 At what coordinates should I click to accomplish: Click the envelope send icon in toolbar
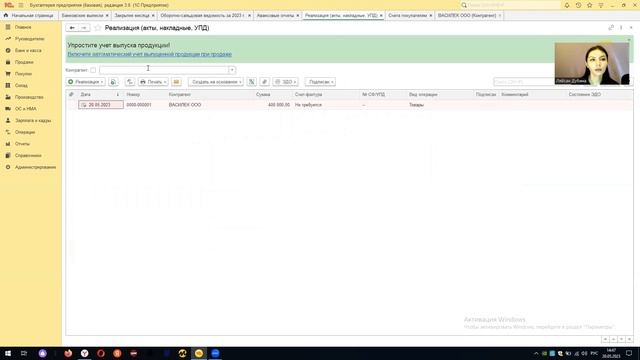tap(176, 82)
